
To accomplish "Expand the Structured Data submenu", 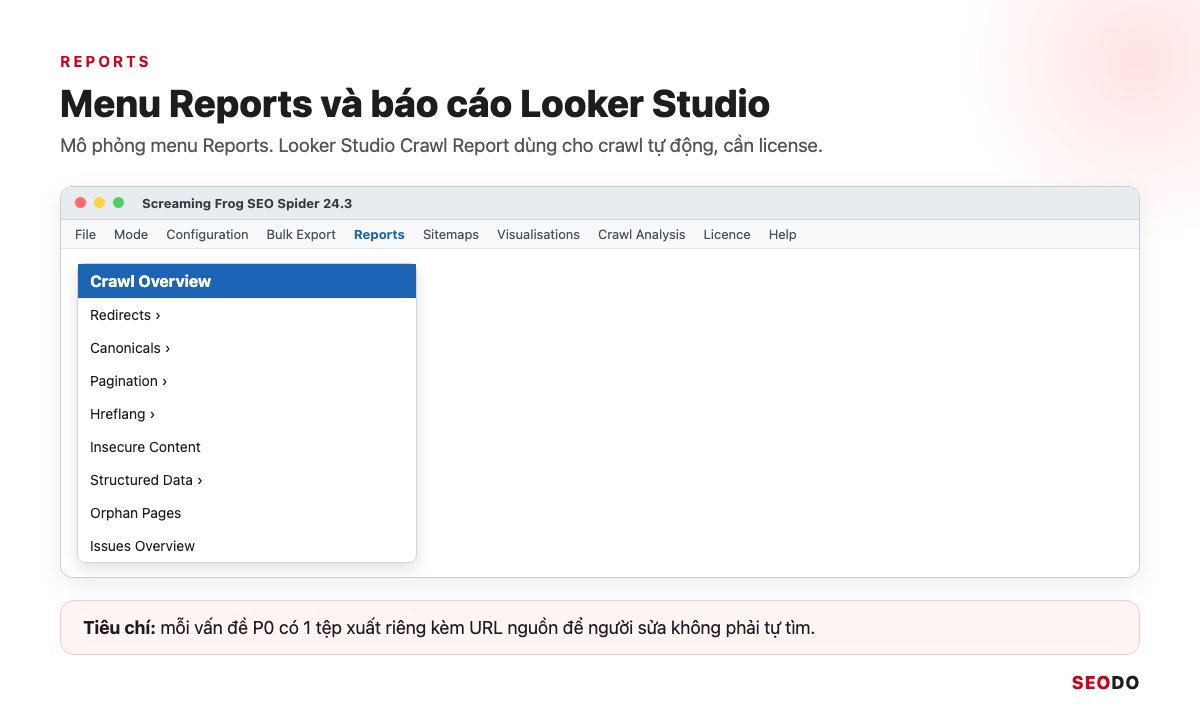I will 247,480.
